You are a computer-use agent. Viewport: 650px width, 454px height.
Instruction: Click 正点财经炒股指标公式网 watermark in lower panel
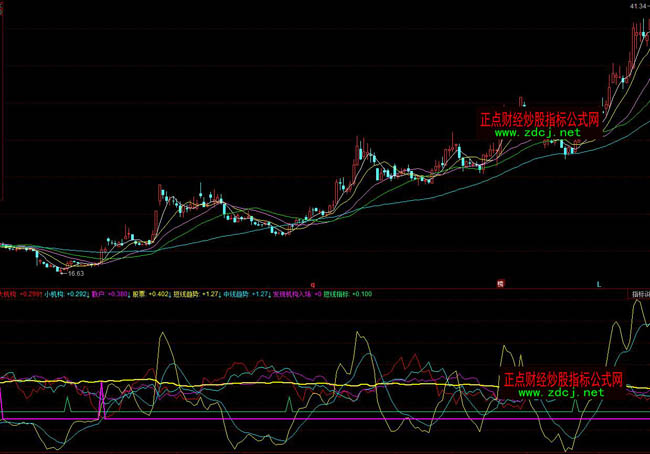point(563,380)
